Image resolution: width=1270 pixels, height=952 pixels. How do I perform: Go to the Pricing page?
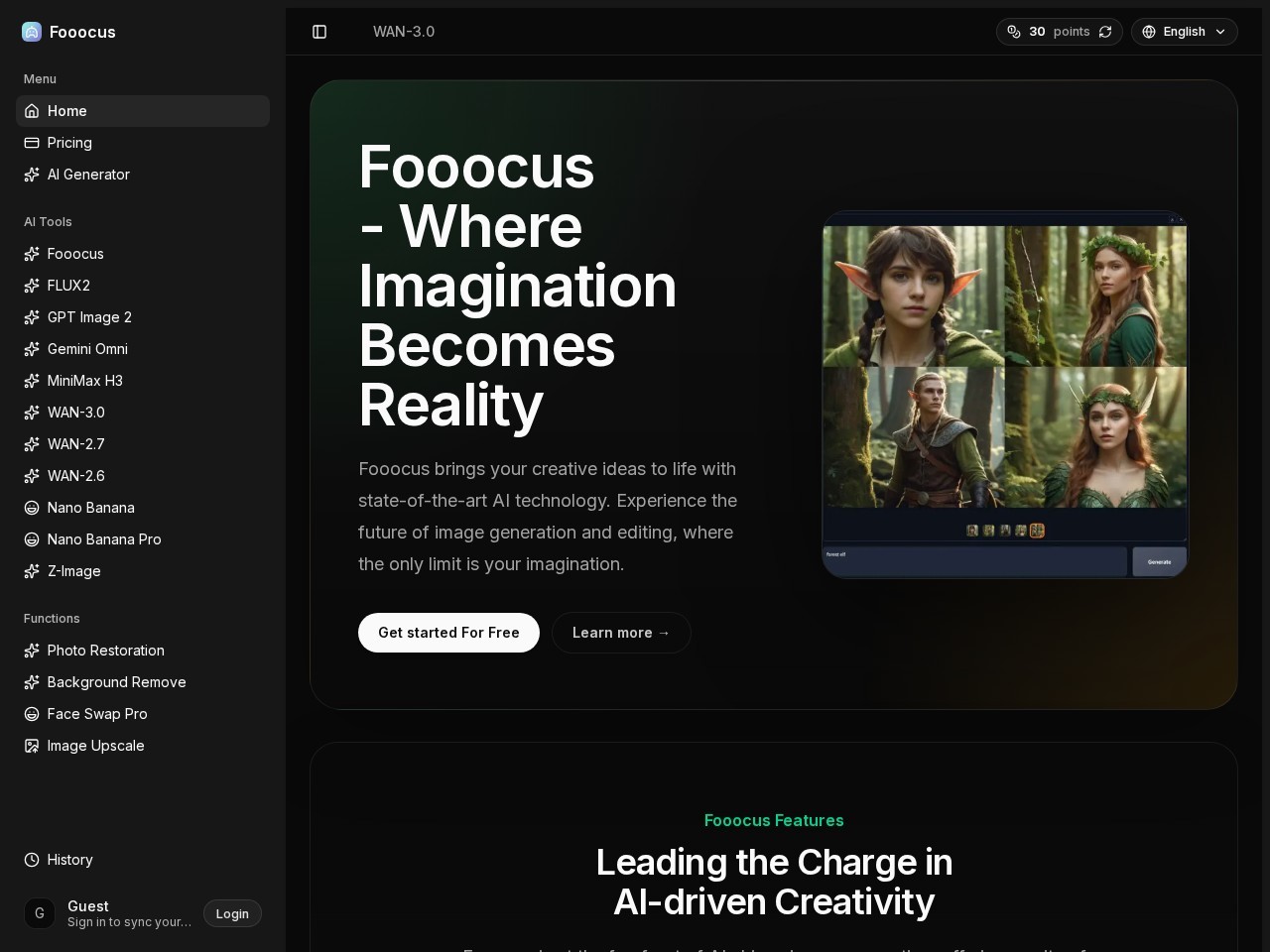(x=143, y=143)
